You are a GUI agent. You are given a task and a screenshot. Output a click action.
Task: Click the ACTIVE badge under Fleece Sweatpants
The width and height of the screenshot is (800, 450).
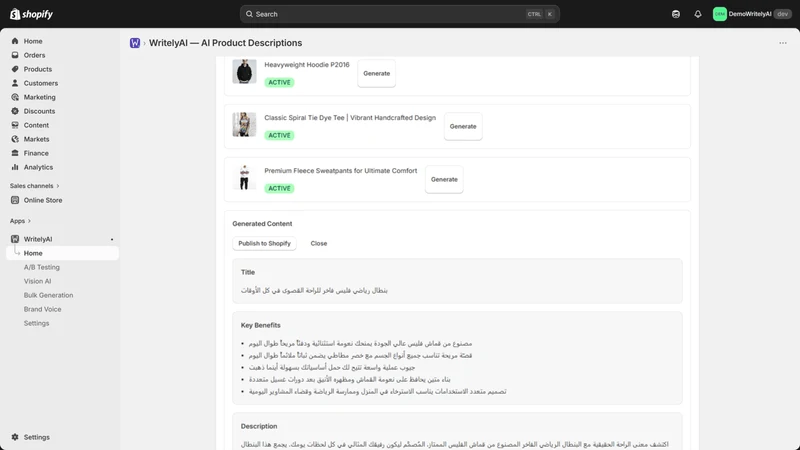pos(279,188)
